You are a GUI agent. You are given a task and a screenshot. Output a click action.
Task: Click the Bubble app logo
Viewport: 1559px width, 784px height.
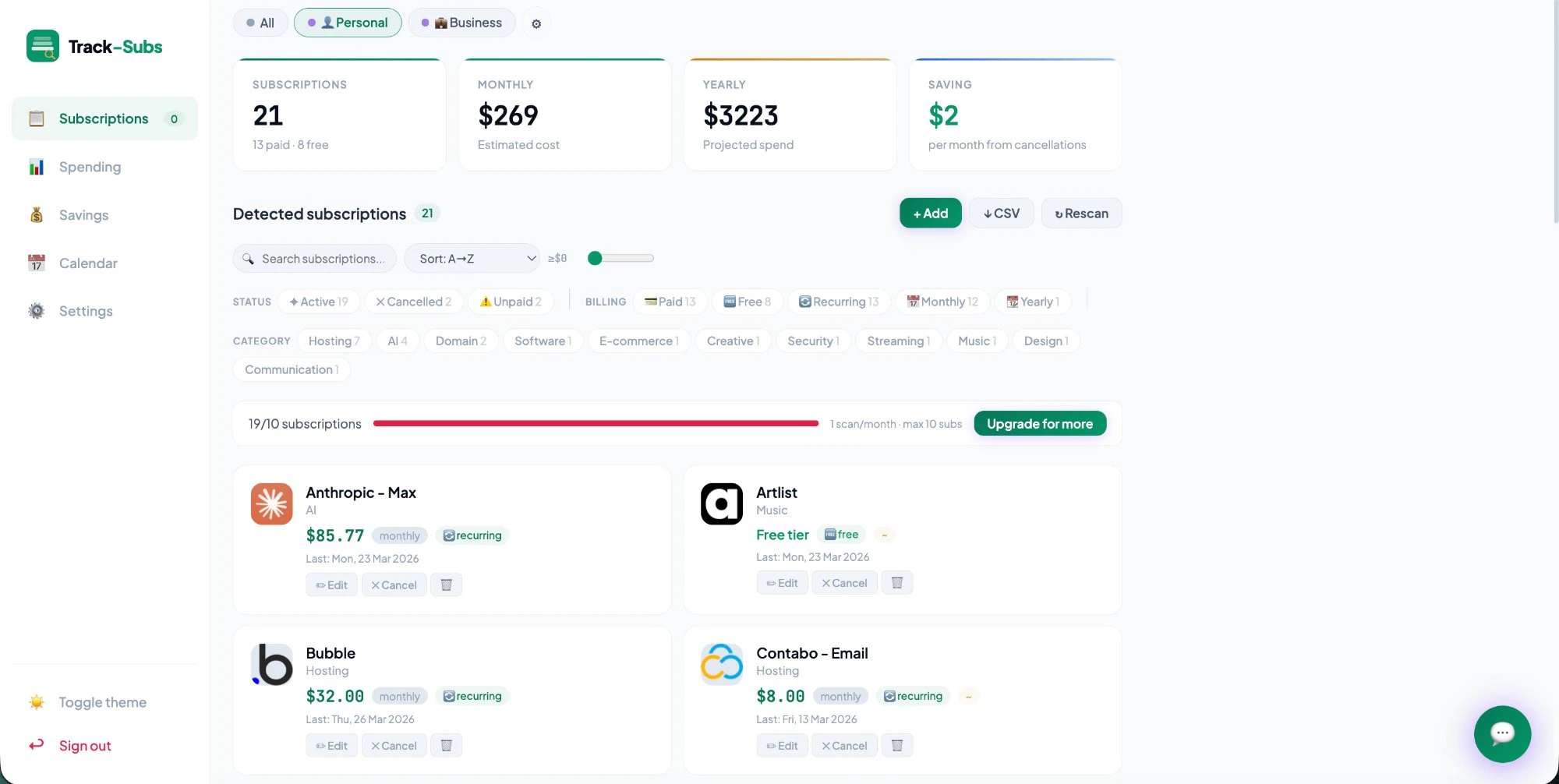[272, 664]
